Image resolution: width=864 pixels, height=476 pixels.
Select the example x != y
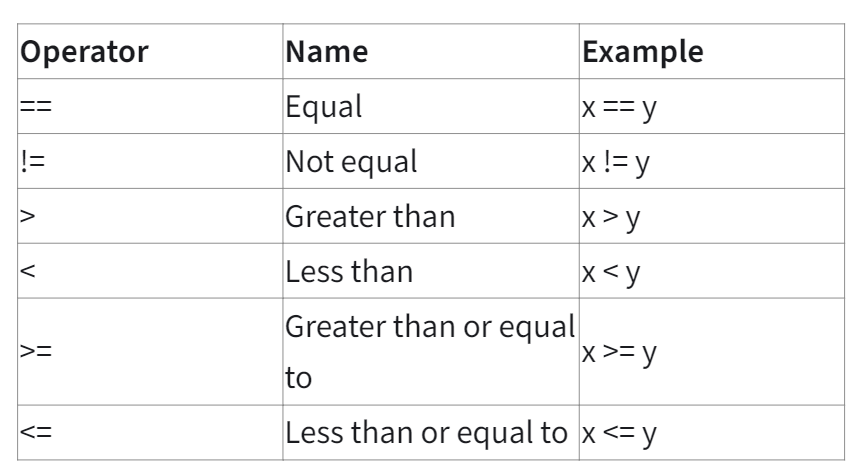[x=616, y=161]
